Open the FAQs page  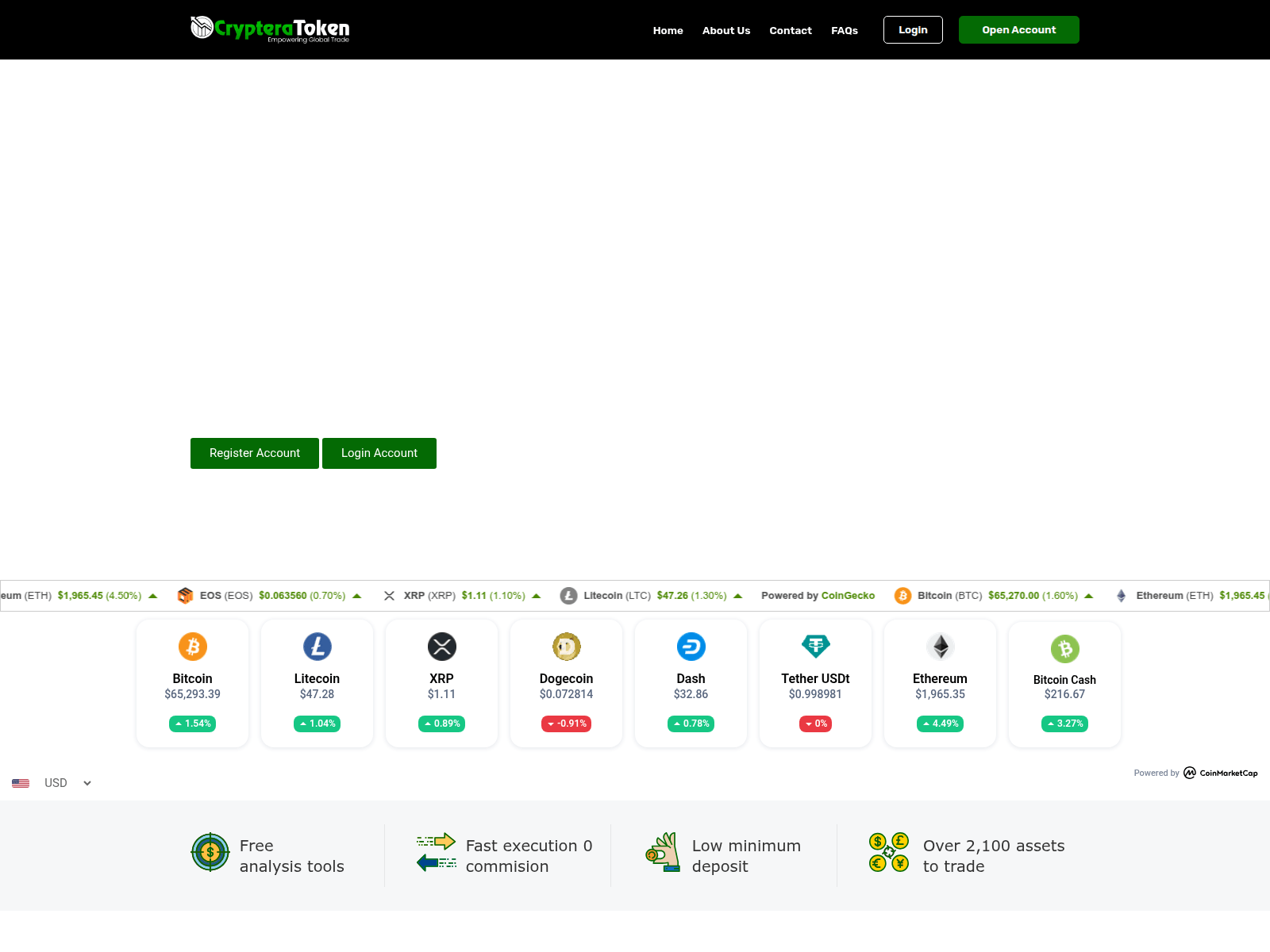(845, 30)
